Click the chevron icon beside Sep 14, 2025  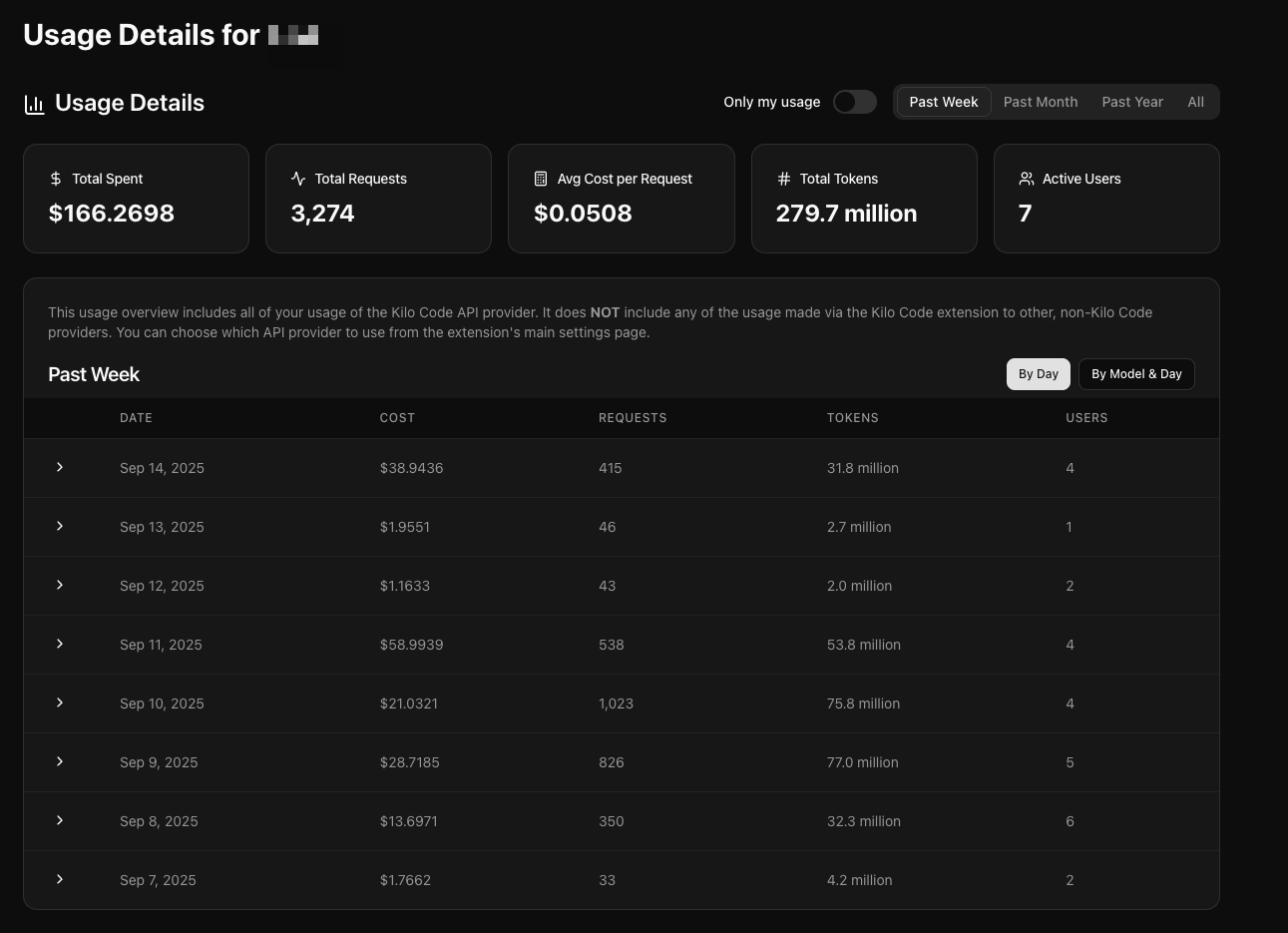click(60, 467)
